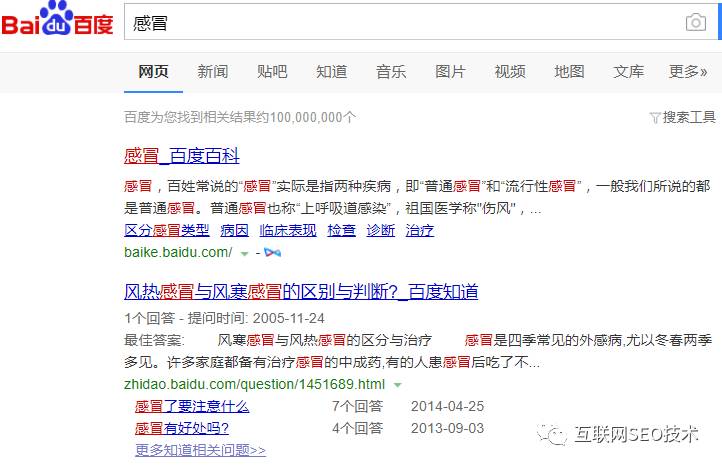
Task: Click result count text 百度为您找到相关结果约100,000,000个
Action: coord(239,117)
